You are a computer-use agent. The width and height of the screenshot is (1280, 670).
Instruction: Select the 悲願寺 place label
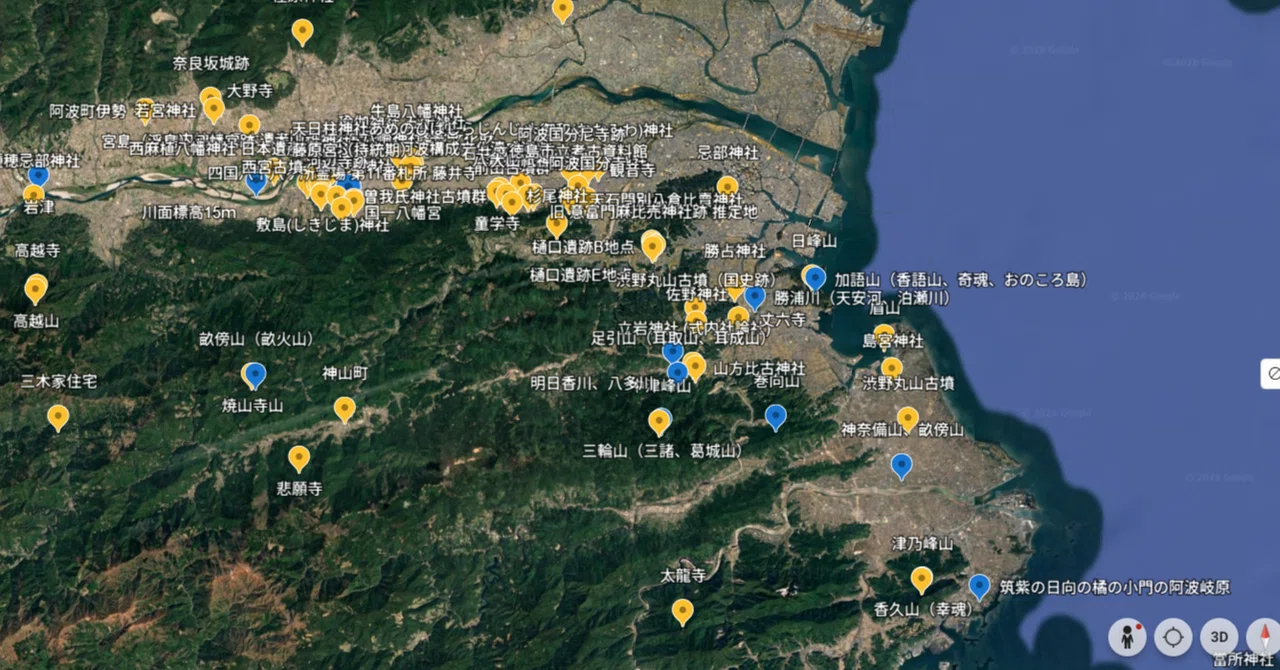(299, 489)
